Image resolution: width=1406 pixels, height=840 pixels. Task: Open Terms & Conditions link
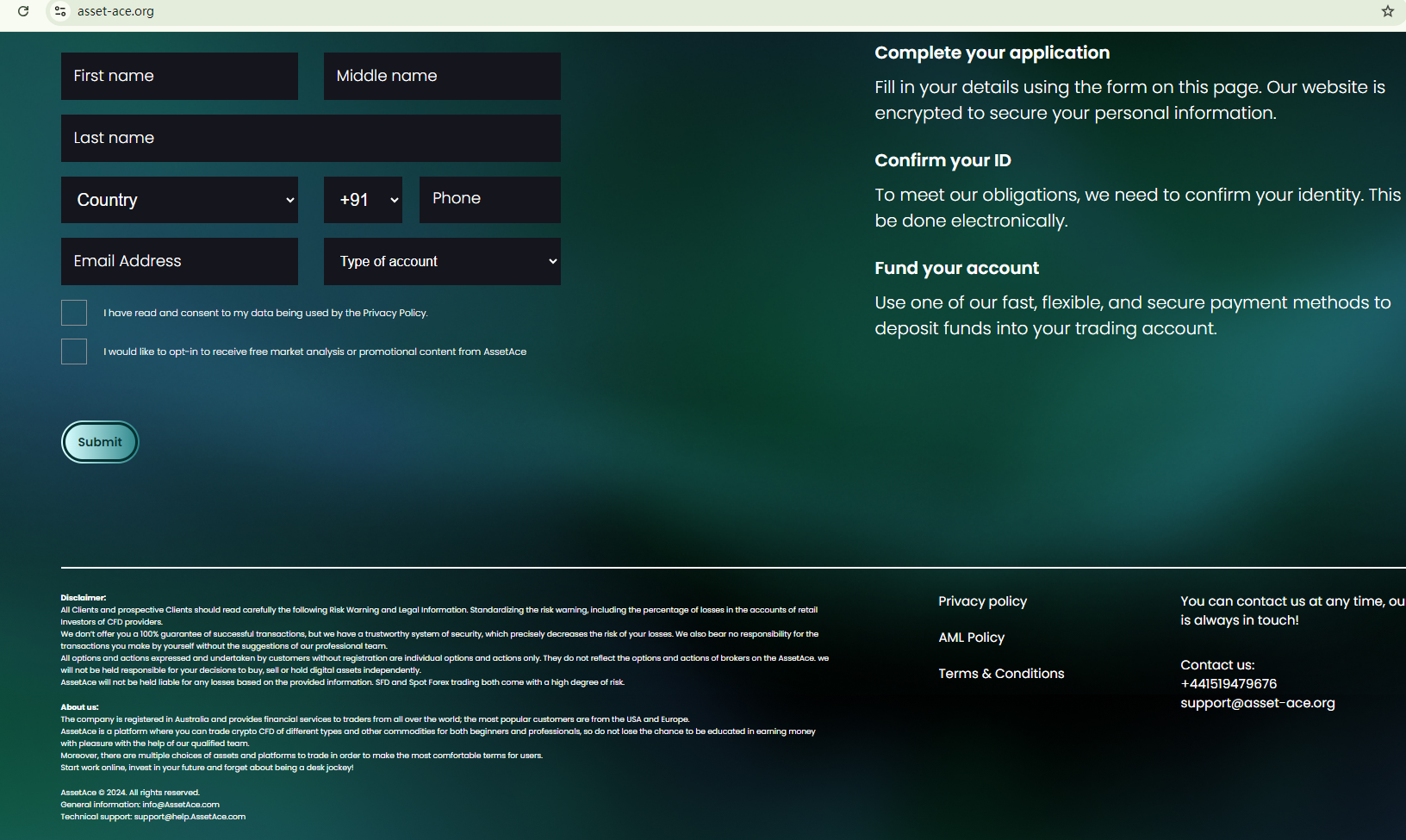pos(1001,674)
